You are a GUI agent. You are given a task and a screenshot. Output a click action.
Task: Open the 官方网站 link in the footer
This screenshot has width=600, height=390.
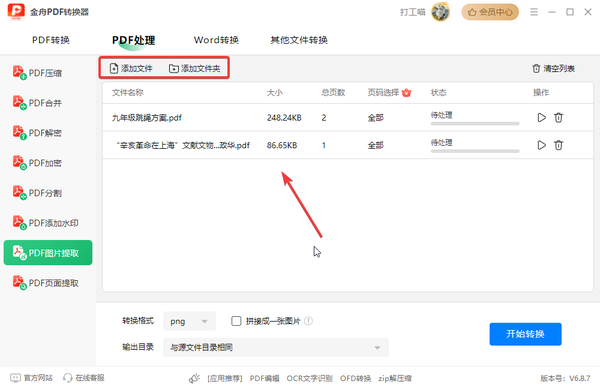point(31,378)
